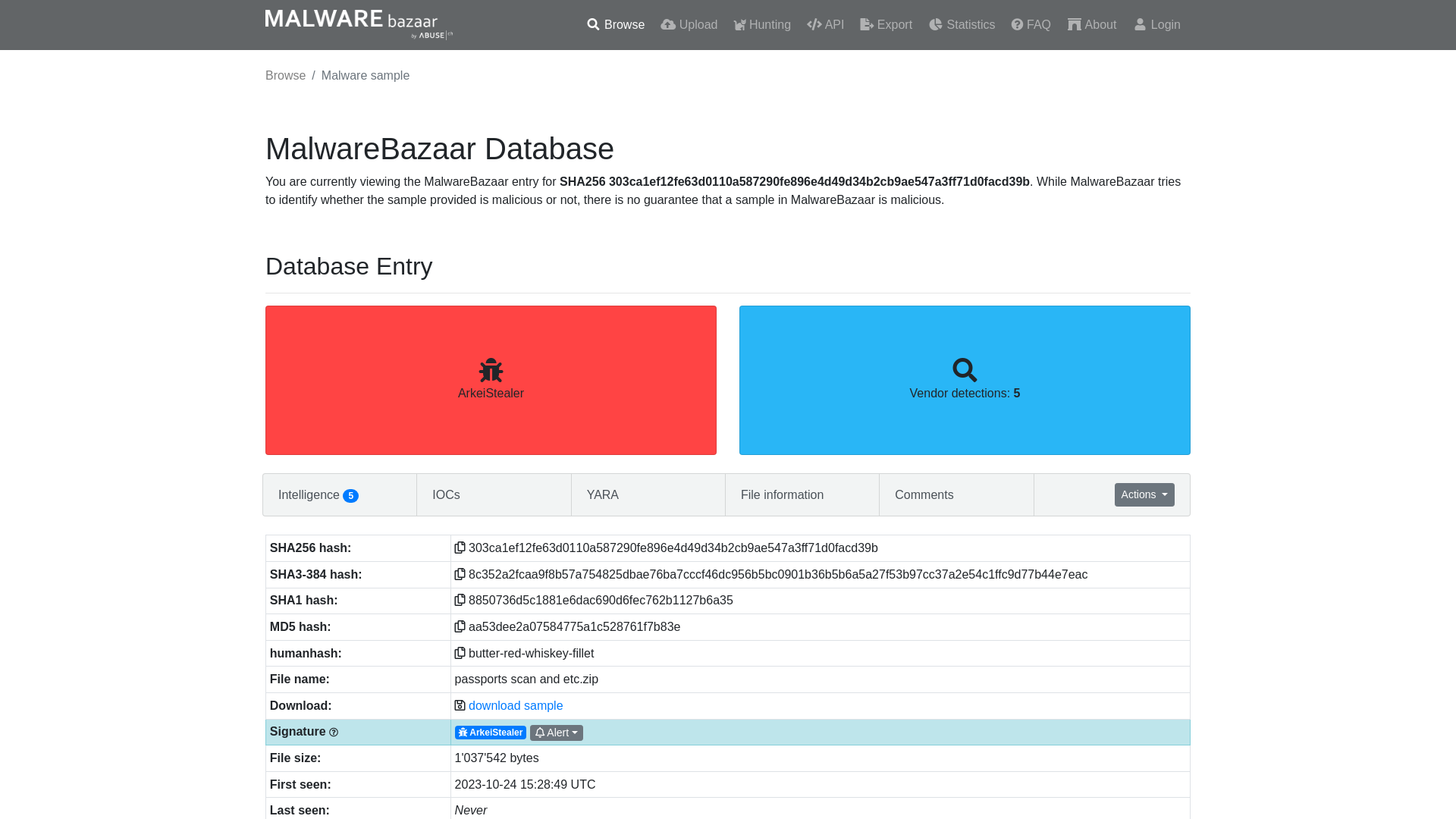This screenshot has width=1456, height=819.
Task: Open the Login dropdown or page
Action: 1158,25
